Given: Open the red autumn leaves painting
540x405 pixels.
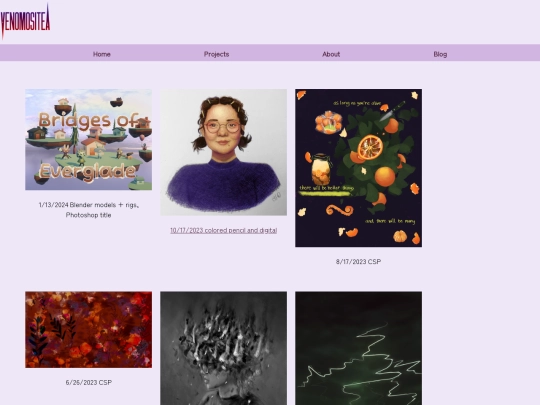Looking at the screenshot, I should 89,330.
